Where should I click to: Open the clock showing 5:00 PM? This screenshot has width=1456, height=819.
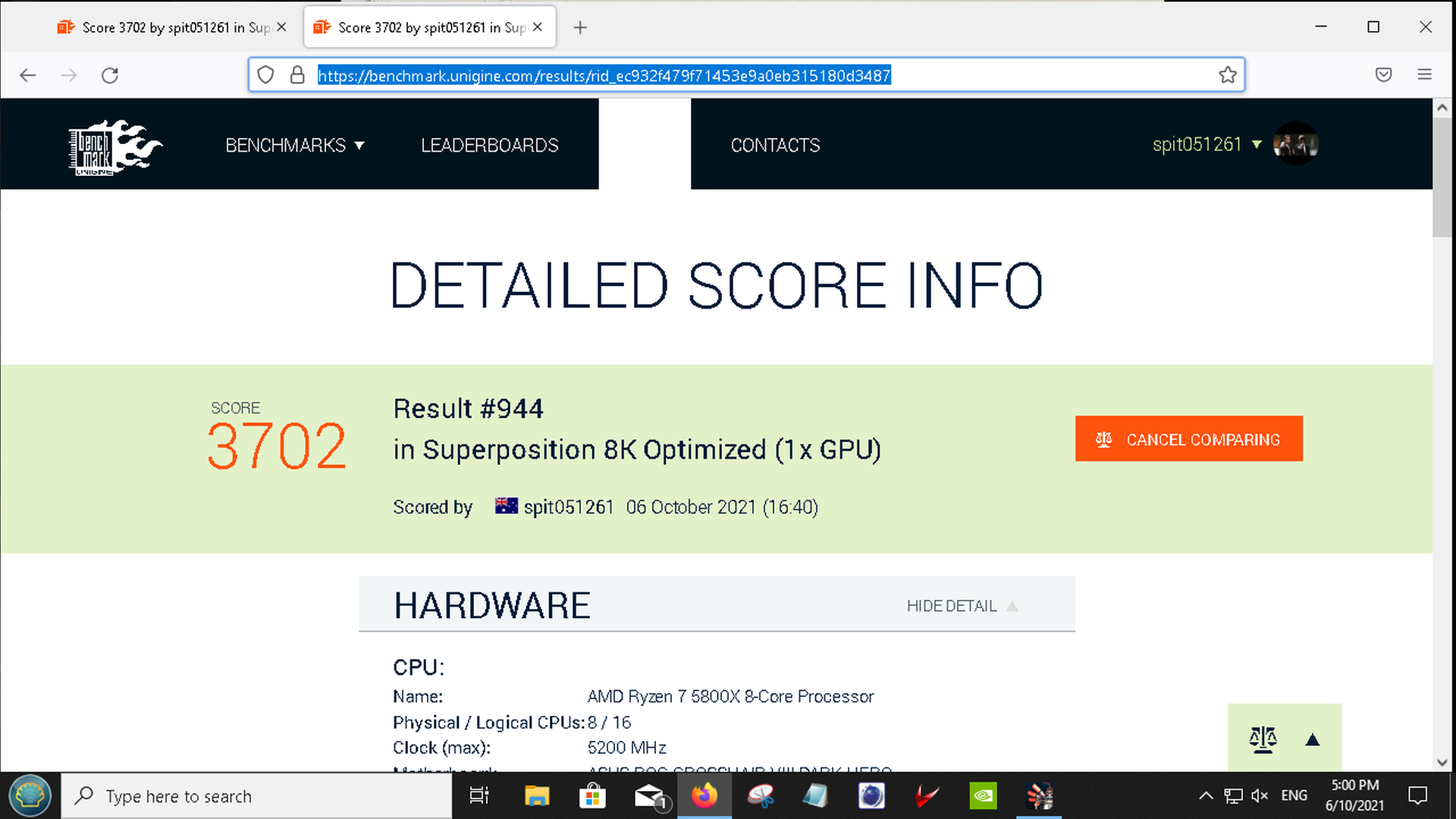[x=1354, y=795]
